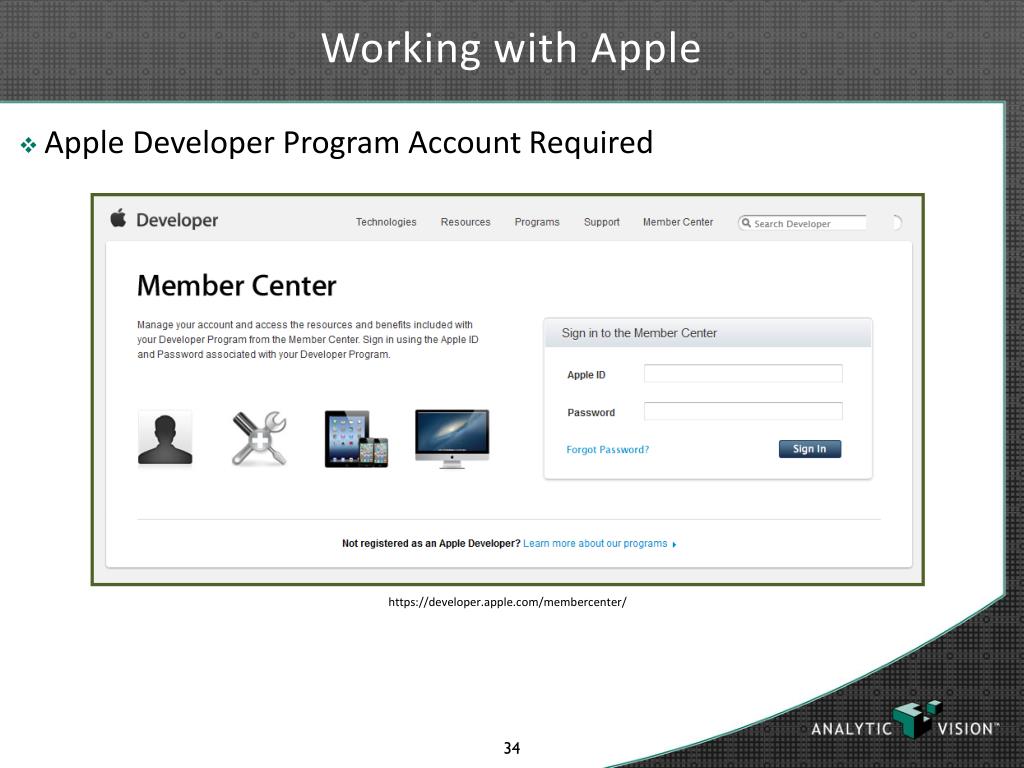
Task: Open Learn more about our programs link
Action: point(595,543)
